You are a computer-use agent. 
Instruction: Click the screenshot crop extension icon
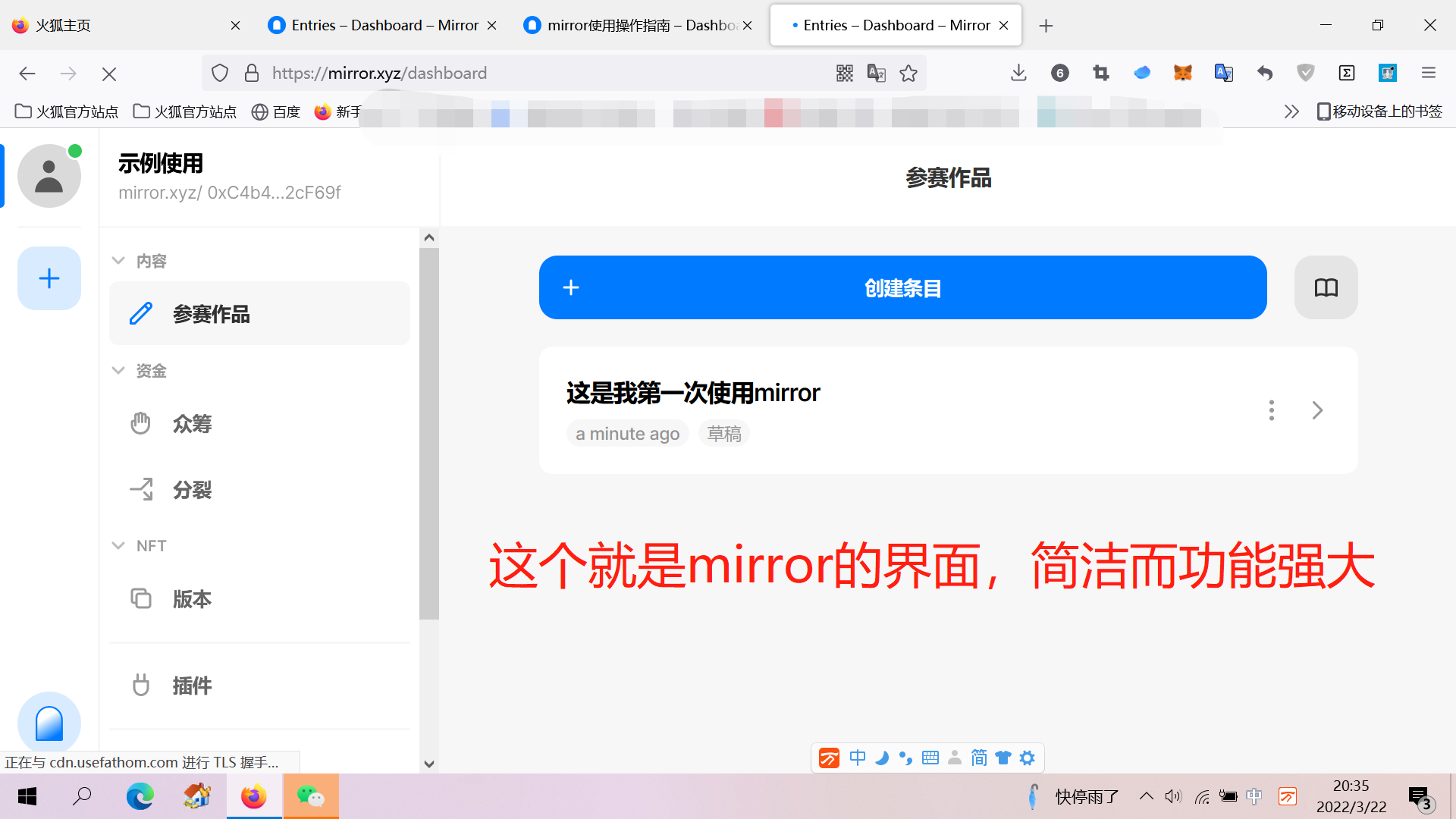(1101, 73)
